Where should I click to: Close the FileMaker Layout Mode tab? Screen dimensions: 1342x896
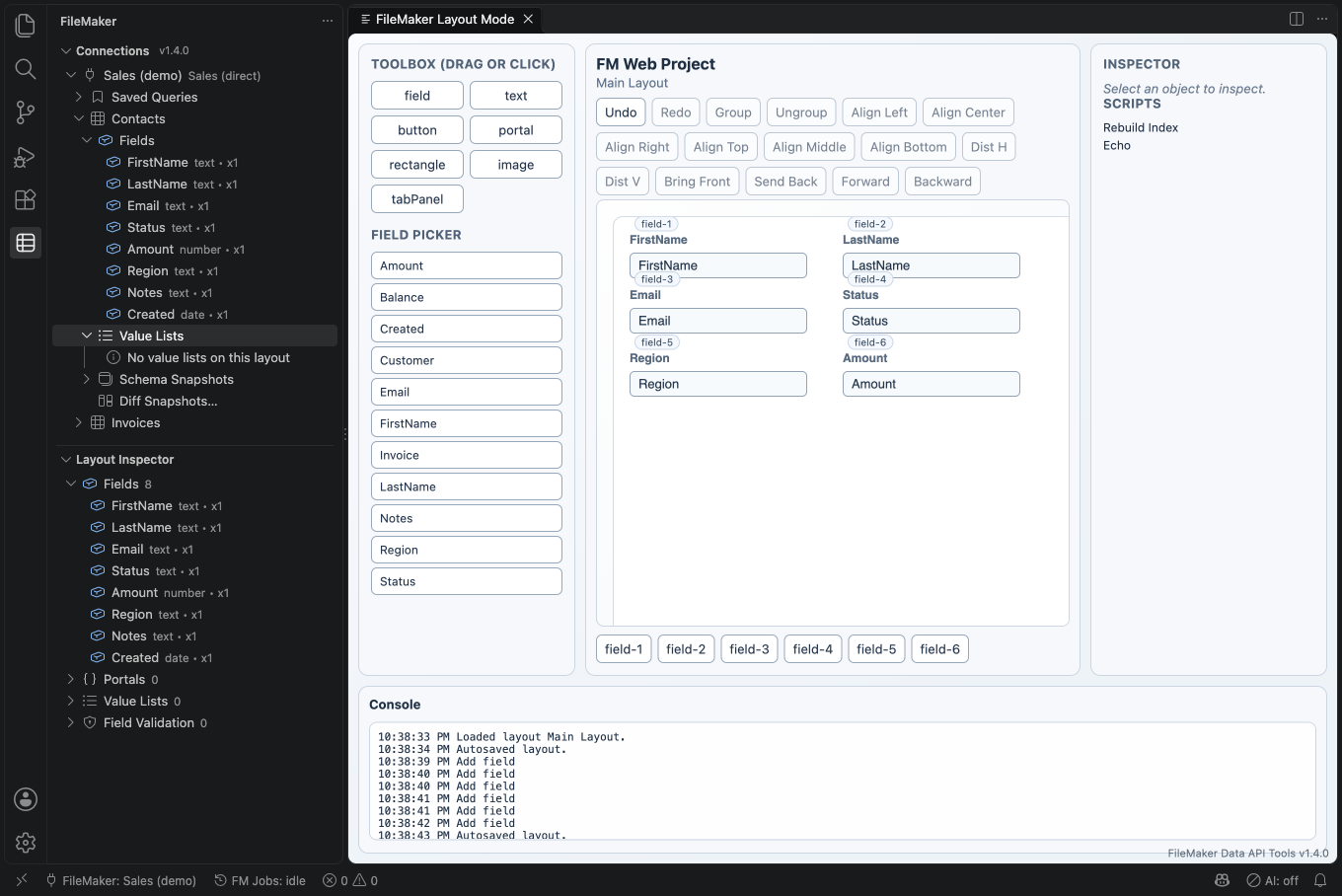(528, 19)
